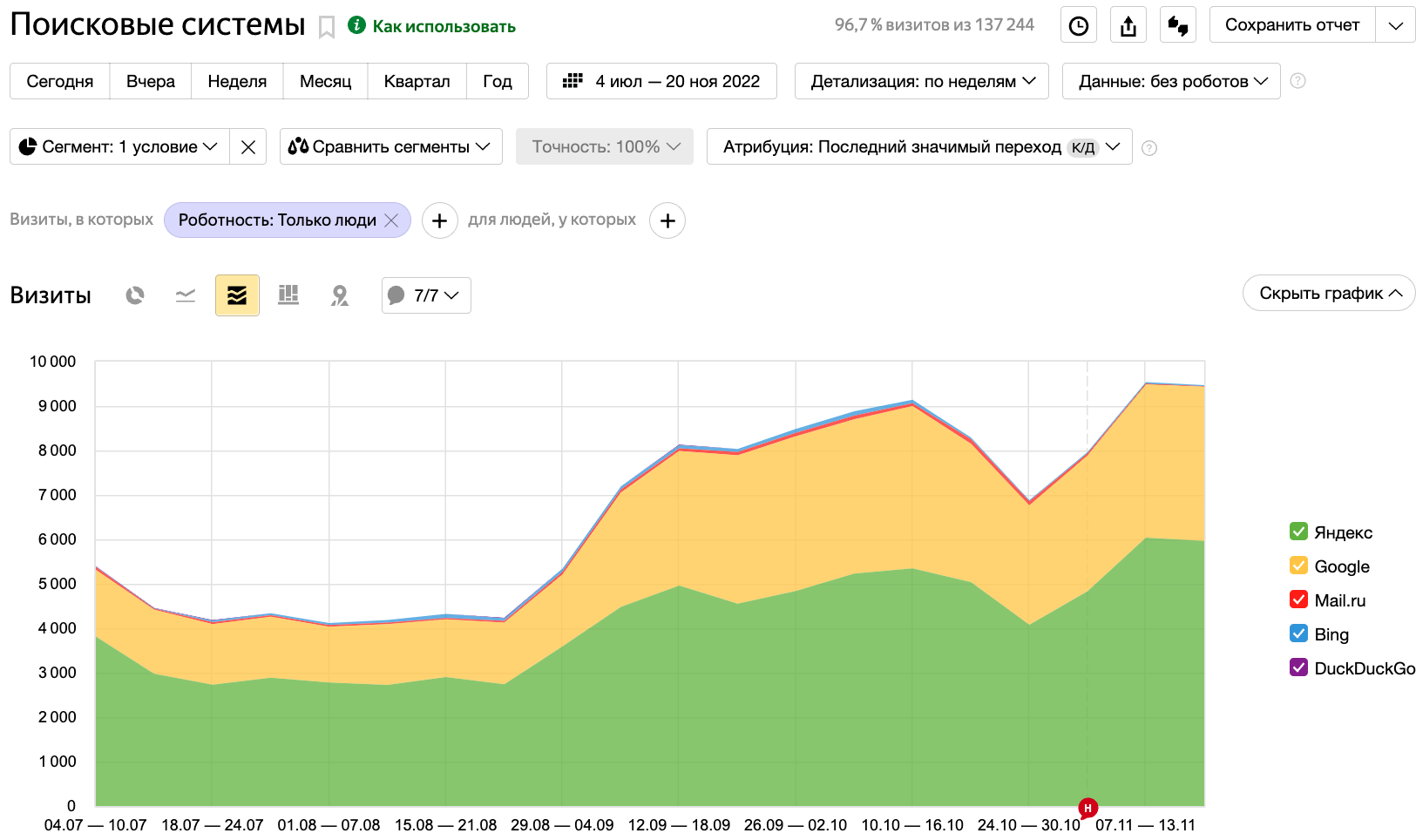This screenshot has height=840, width=1416.
Task: Collapse chart with Скрыть график
Action: [1329, 294]
